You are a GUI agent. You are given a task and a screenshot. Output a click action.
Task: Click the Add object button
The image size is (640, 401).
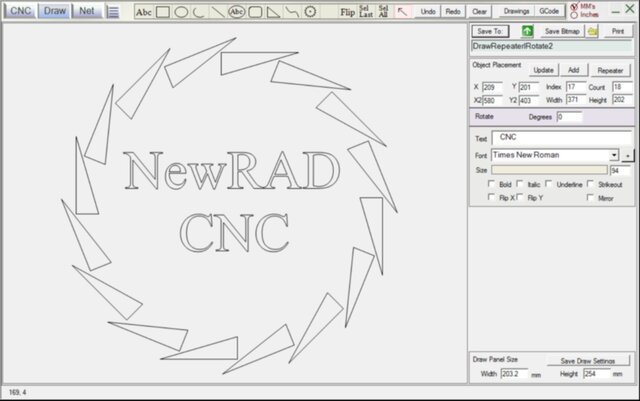coord(573,70)
